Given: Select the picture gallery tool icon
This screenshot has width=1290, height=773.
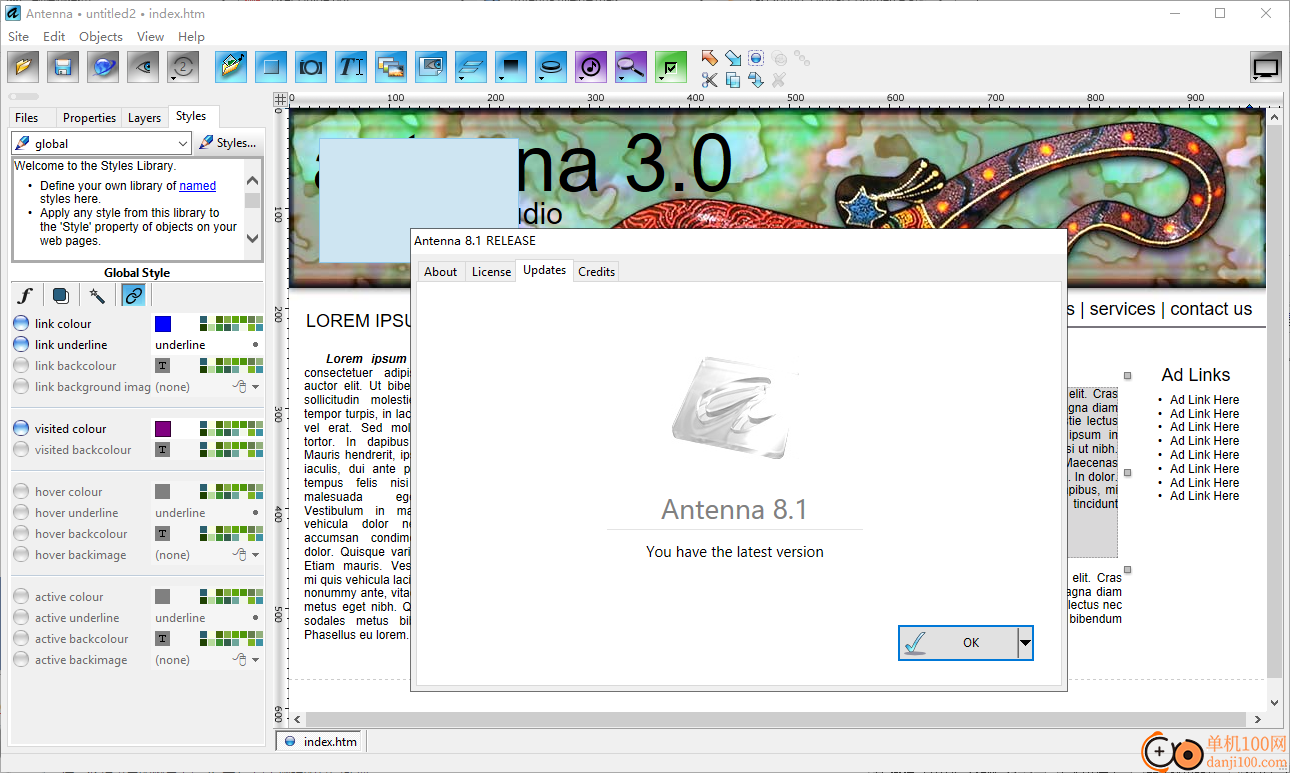Looking at the screenshot, I should point(391,67).
